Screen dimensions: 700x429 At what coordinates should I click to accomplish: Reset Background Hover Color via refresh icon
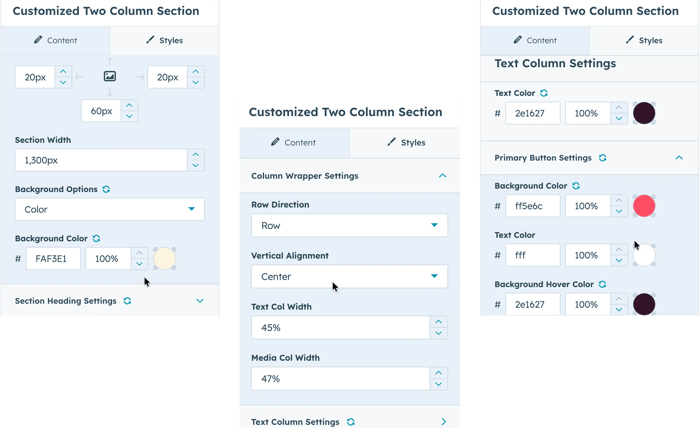(603, 285)
